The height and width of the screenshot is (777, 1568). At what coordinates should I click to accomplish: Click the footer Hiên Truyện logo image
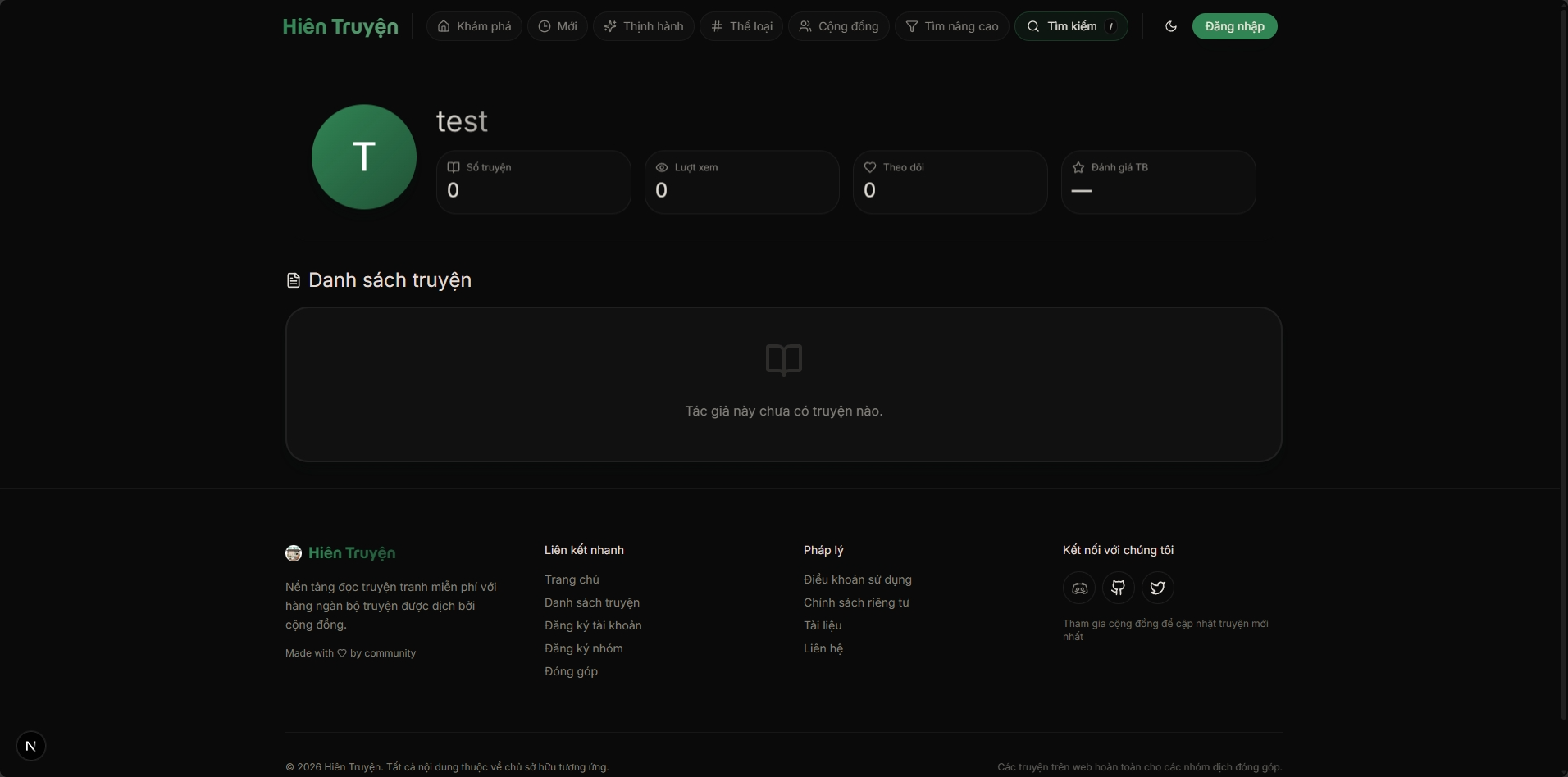click(x=294, y=553)
